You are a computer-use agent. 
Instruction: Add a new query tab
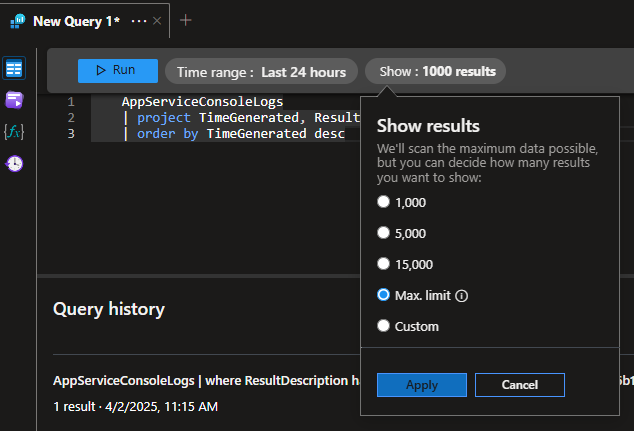pyautogui.click(x=185, y=20)
